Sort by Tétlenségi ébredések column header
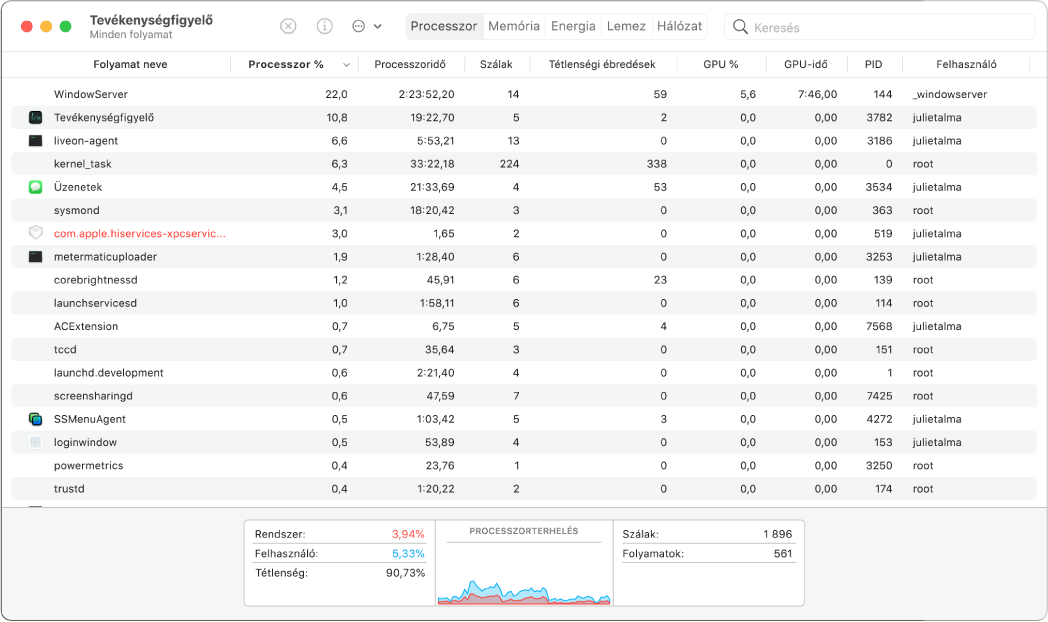The width and height of the screenshot is (1048, 622). coord(602,64)
